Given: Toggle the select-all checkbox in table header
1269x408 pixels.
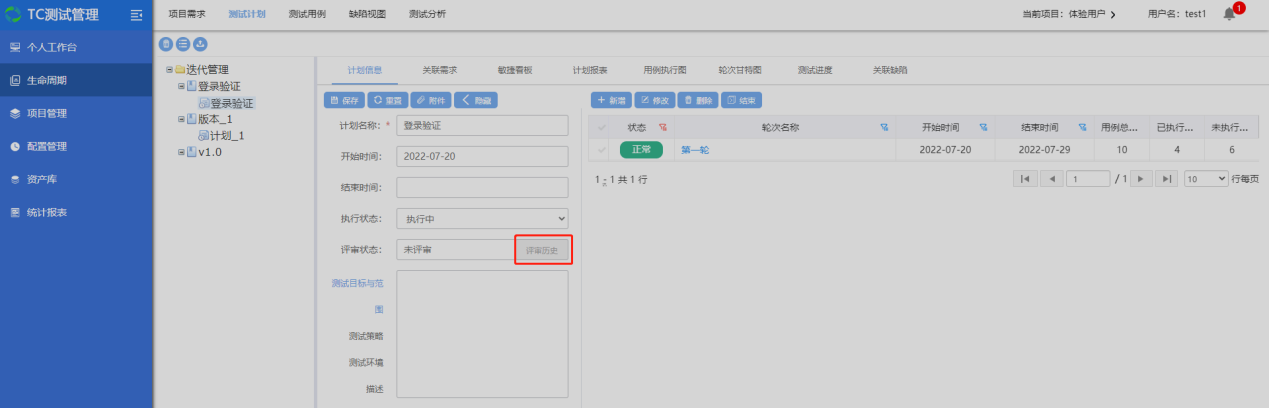Looking at the screenshot, I should point(602,128).
